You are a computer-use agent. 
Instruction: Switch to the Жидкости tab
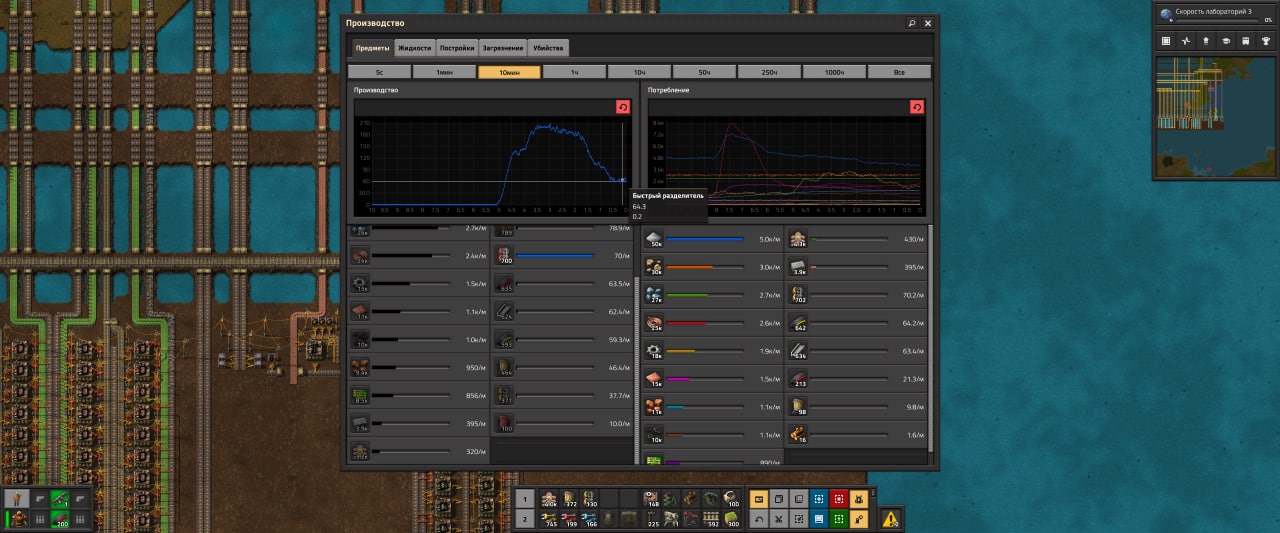[414, 48]
